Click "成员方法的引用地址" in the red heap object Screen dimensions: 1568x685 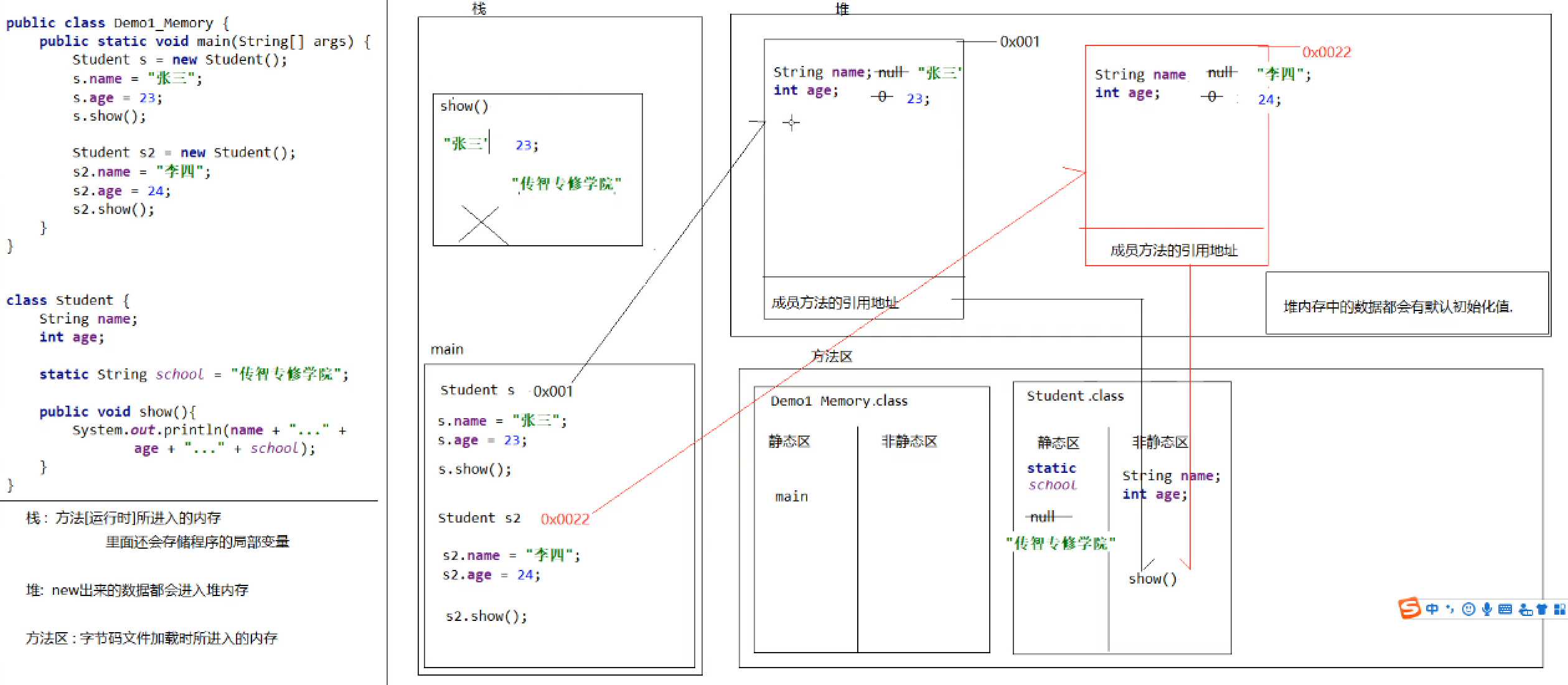(x=1173, y=250)
